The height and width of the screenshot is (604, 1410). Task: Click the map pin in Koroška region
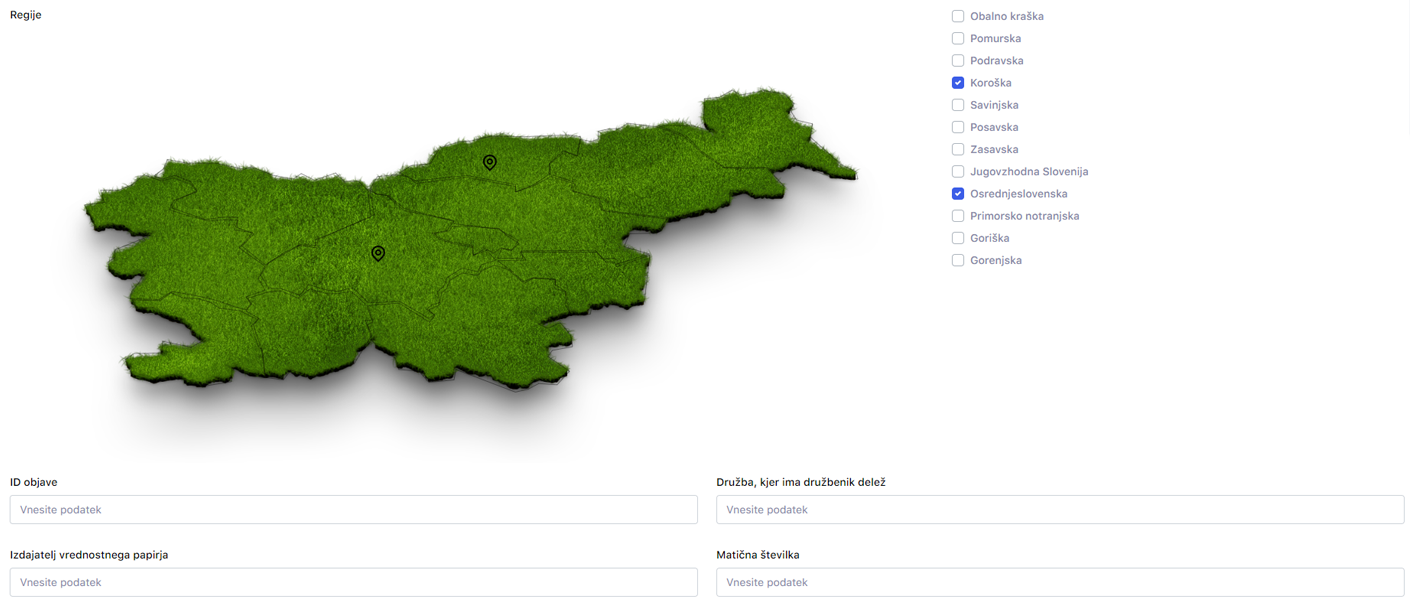coord(489,162)
